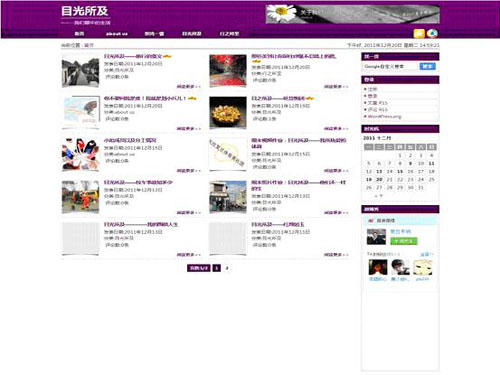This screenshot has height=375, width=500.
Task: Click the profile avatar in the Weibo widget
Action: 376,237
